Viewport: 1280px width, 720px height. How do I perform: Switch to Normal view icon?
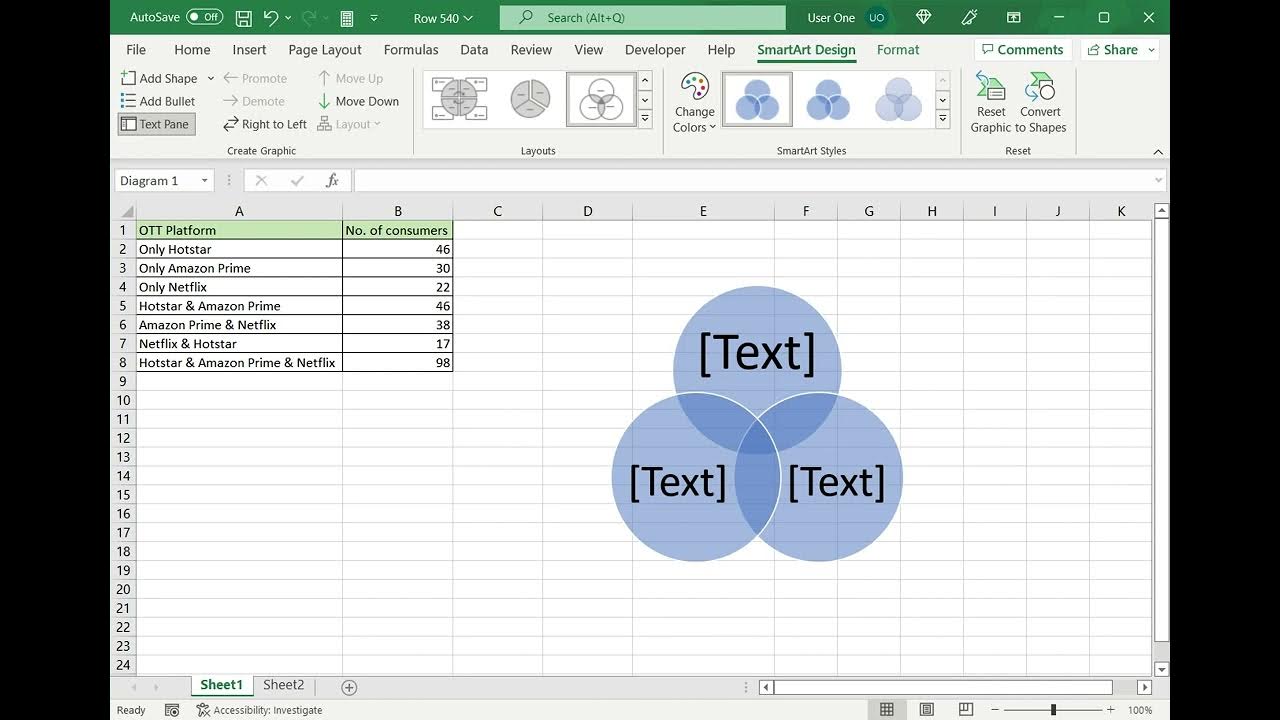[x=887, y=710]
